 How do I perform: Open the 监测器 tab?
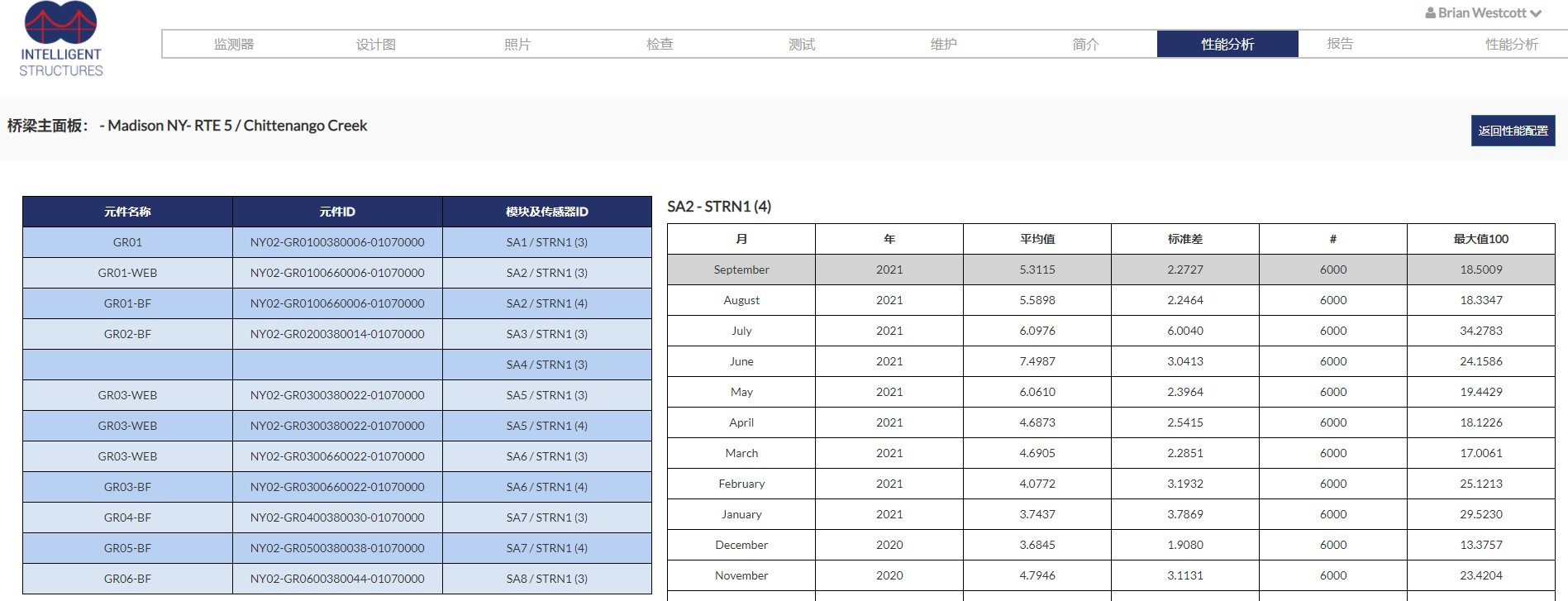click(233, 45)
